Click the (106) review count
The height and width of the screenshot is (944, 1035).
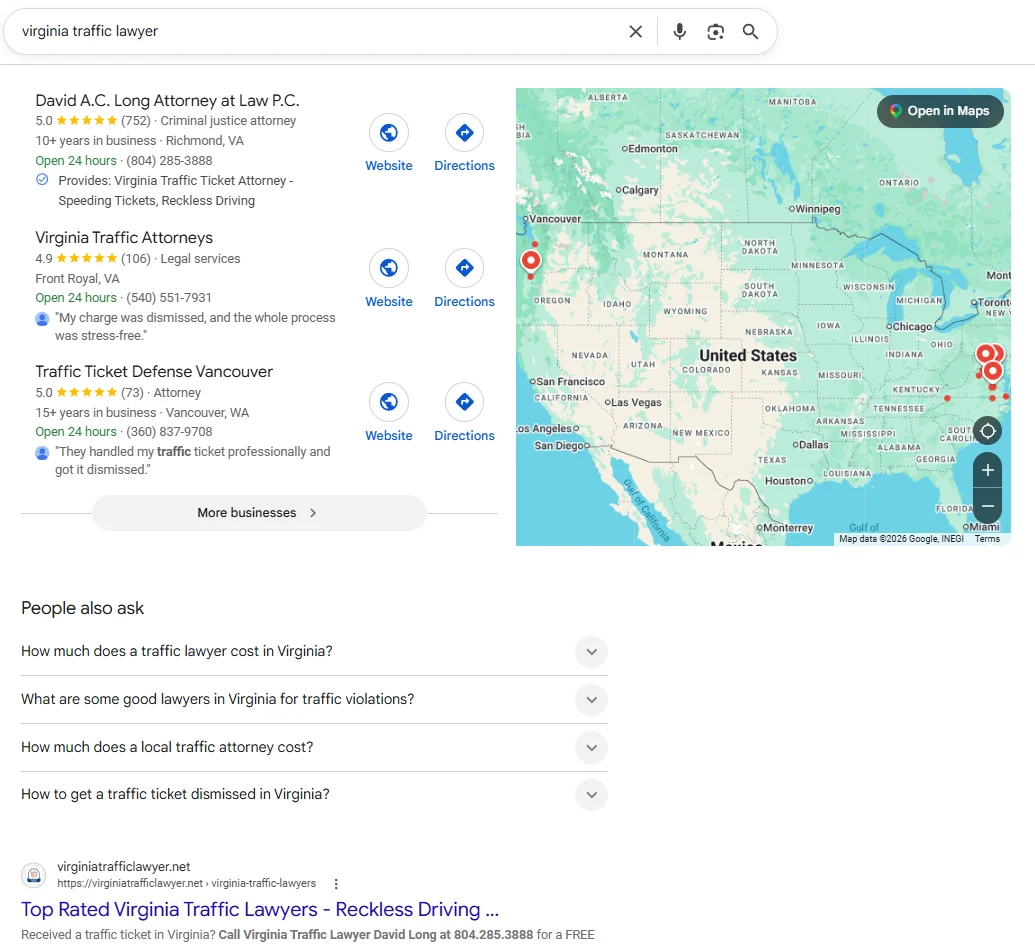click(x=136, y=259)
